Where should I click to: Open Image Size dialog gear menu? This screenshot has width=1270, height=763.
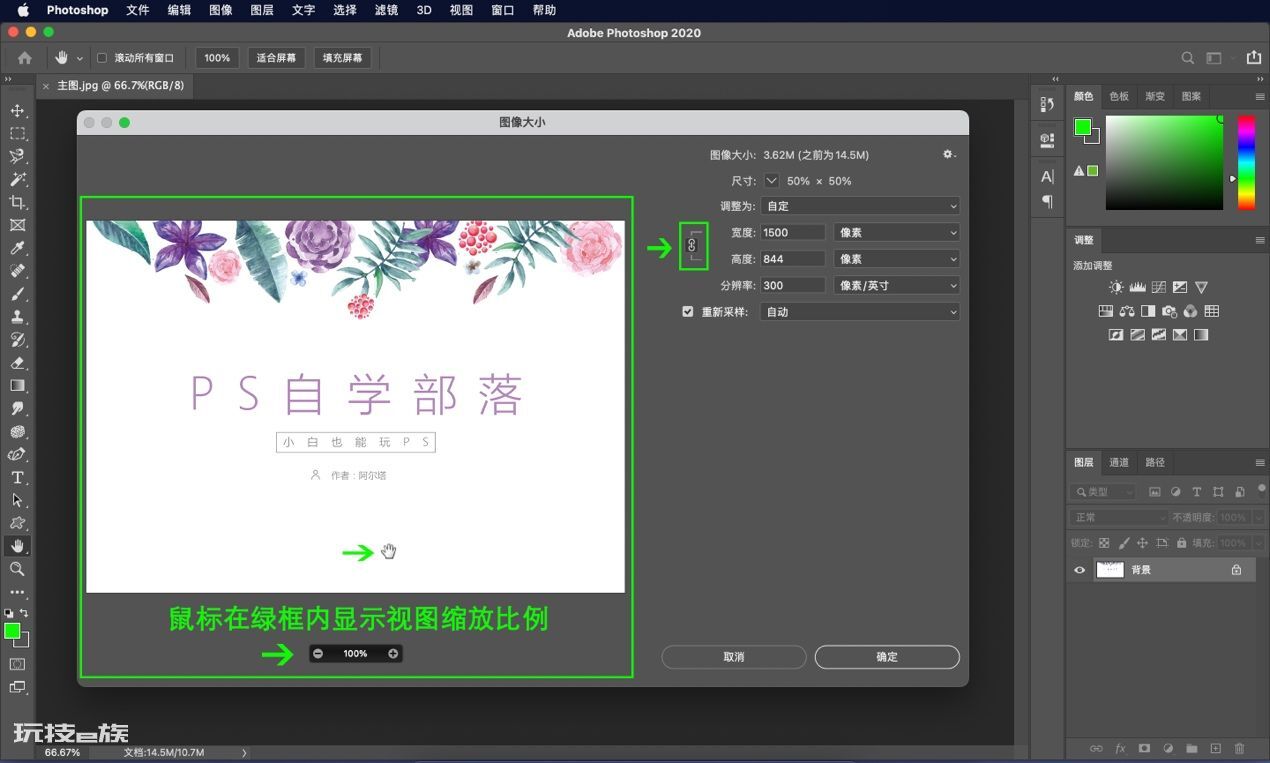tap(949, 155)
